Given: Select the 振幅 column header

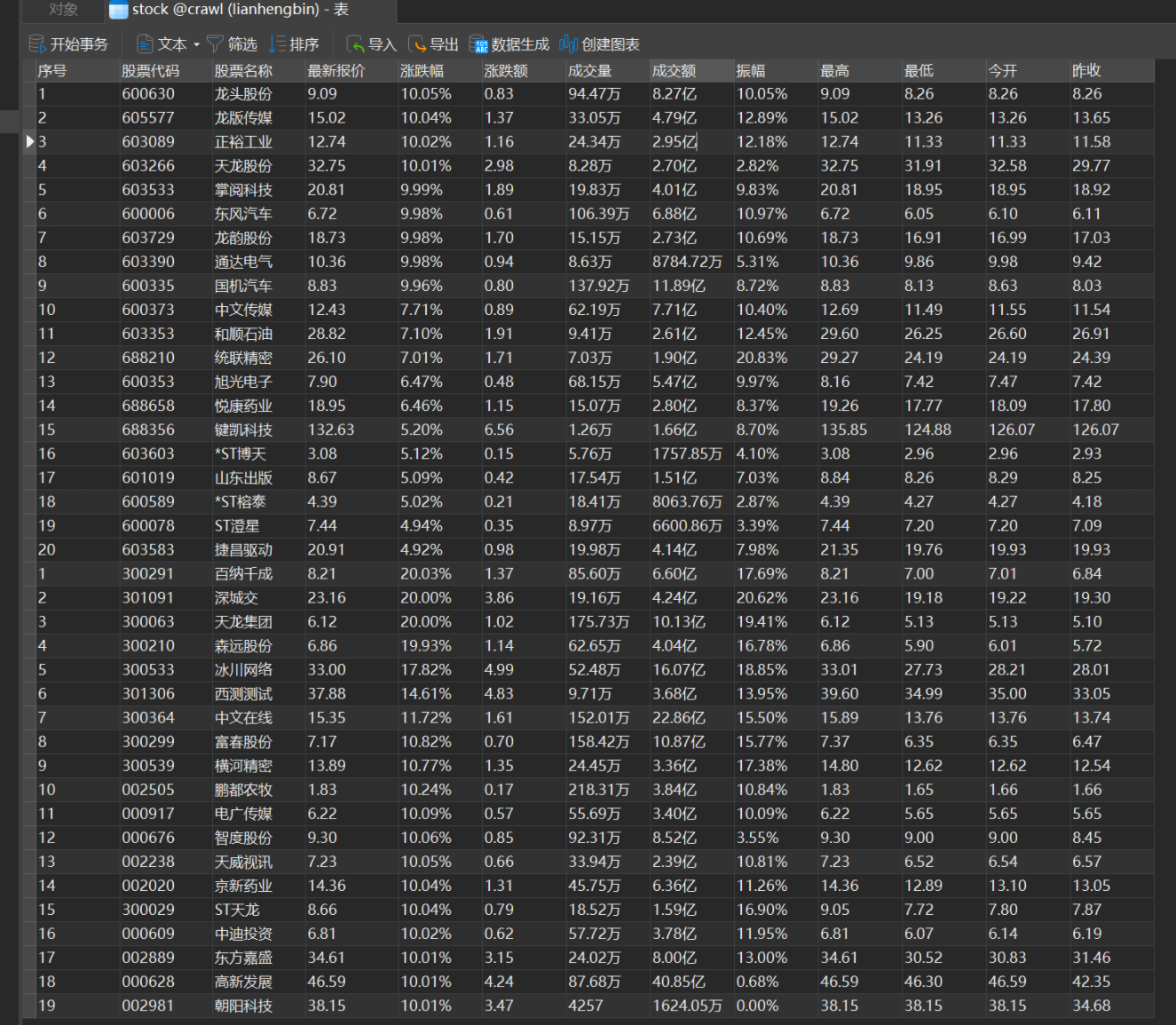Looking at the screenshot, I should point(776,70).
